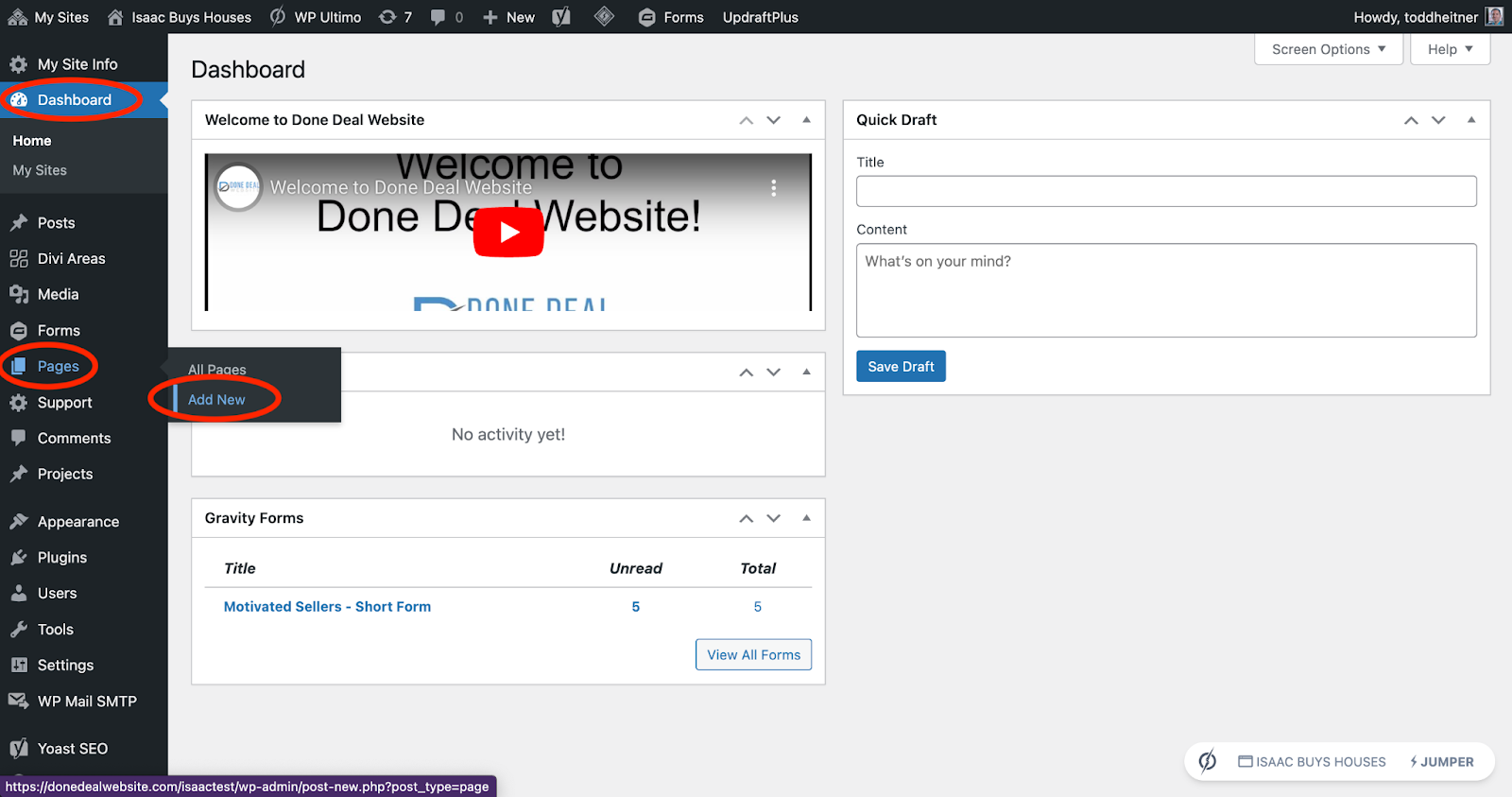Viewport: 1512px width, 797px height.
Task: Open WP Ultimo from the admin bar
Action: click(316, 17)
